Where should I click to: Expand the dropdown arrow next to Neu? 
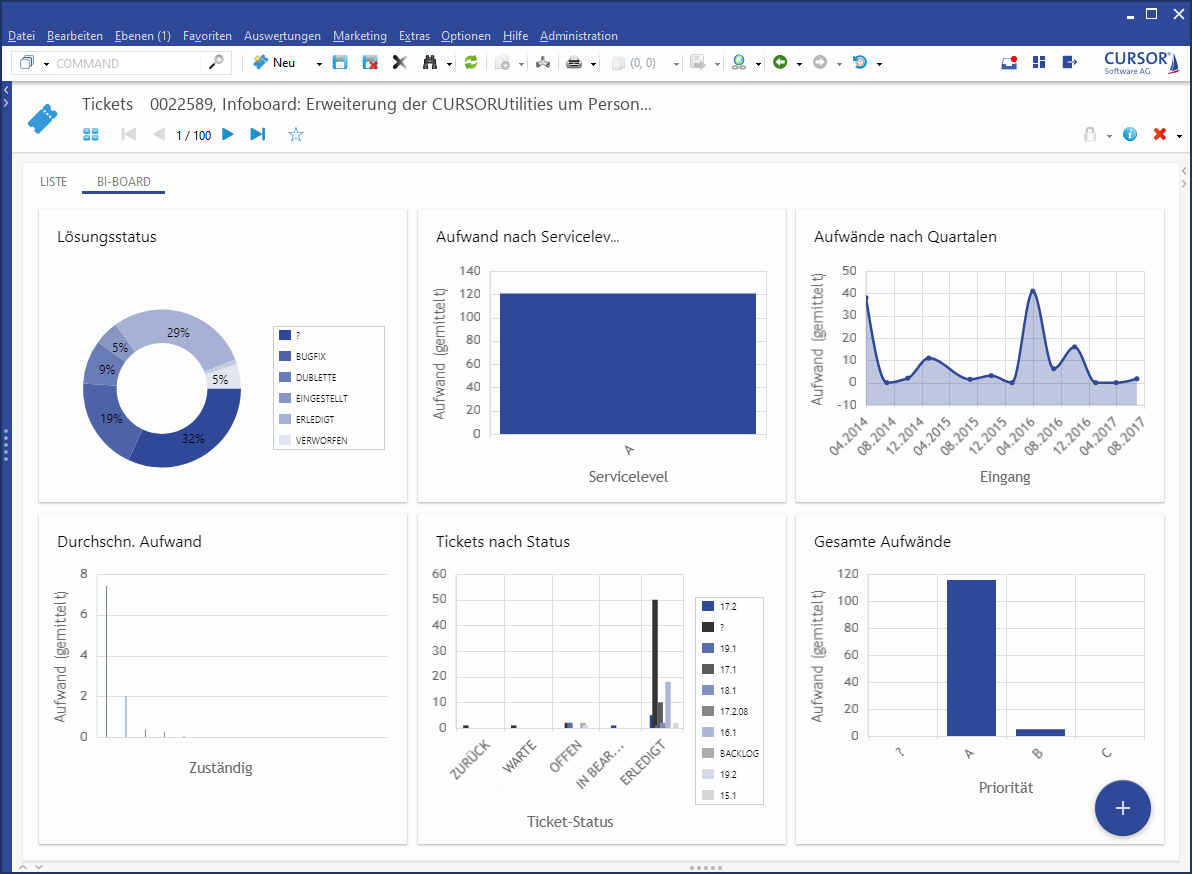(x=319, y=64)
